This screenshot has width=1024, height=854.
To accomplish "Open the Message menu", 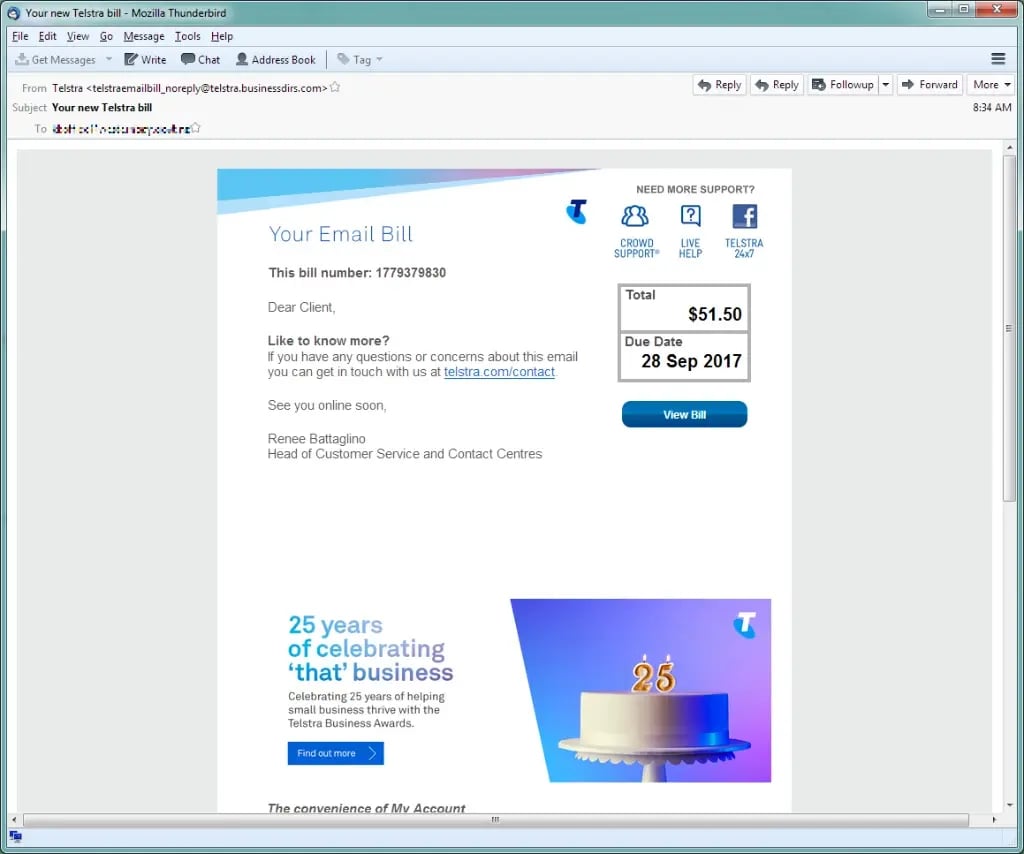I will [x=143, y=36].
